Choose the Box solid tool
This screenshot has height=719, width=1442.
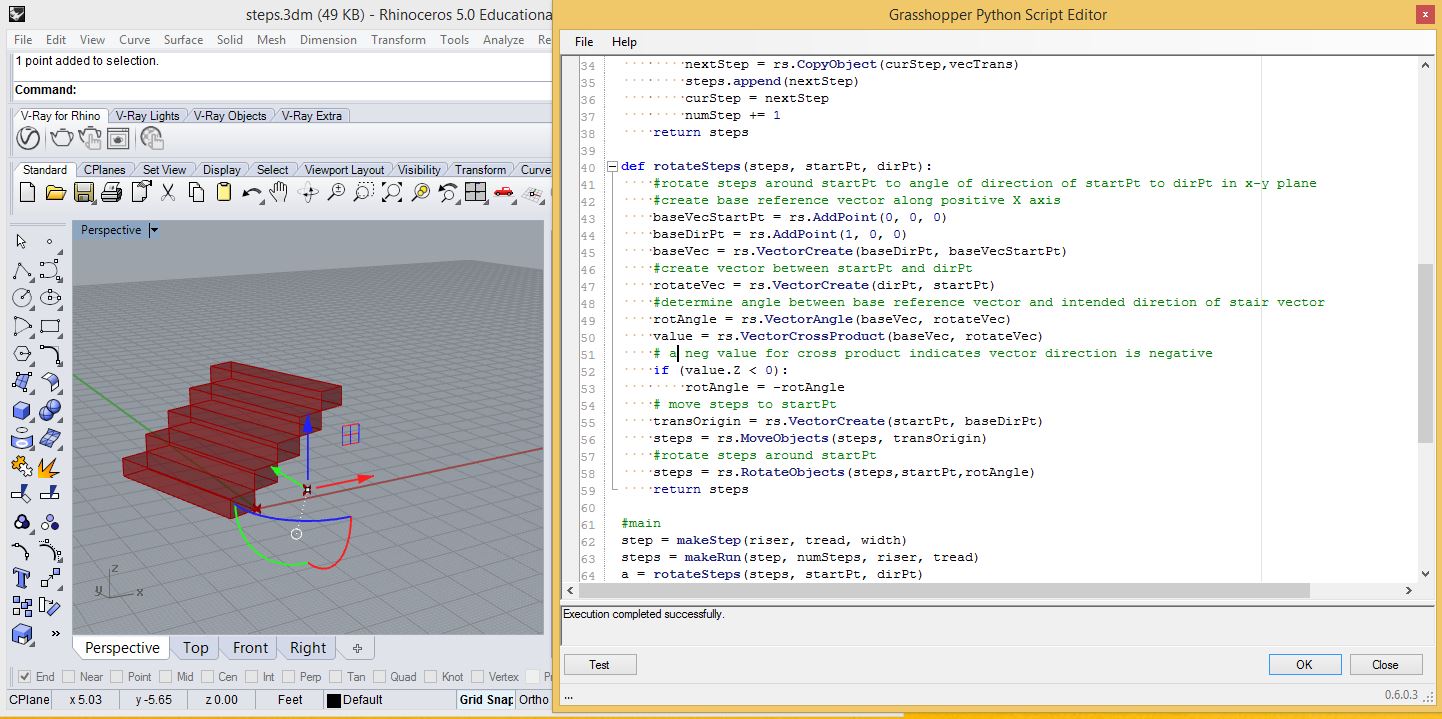(x=22, y=410)
